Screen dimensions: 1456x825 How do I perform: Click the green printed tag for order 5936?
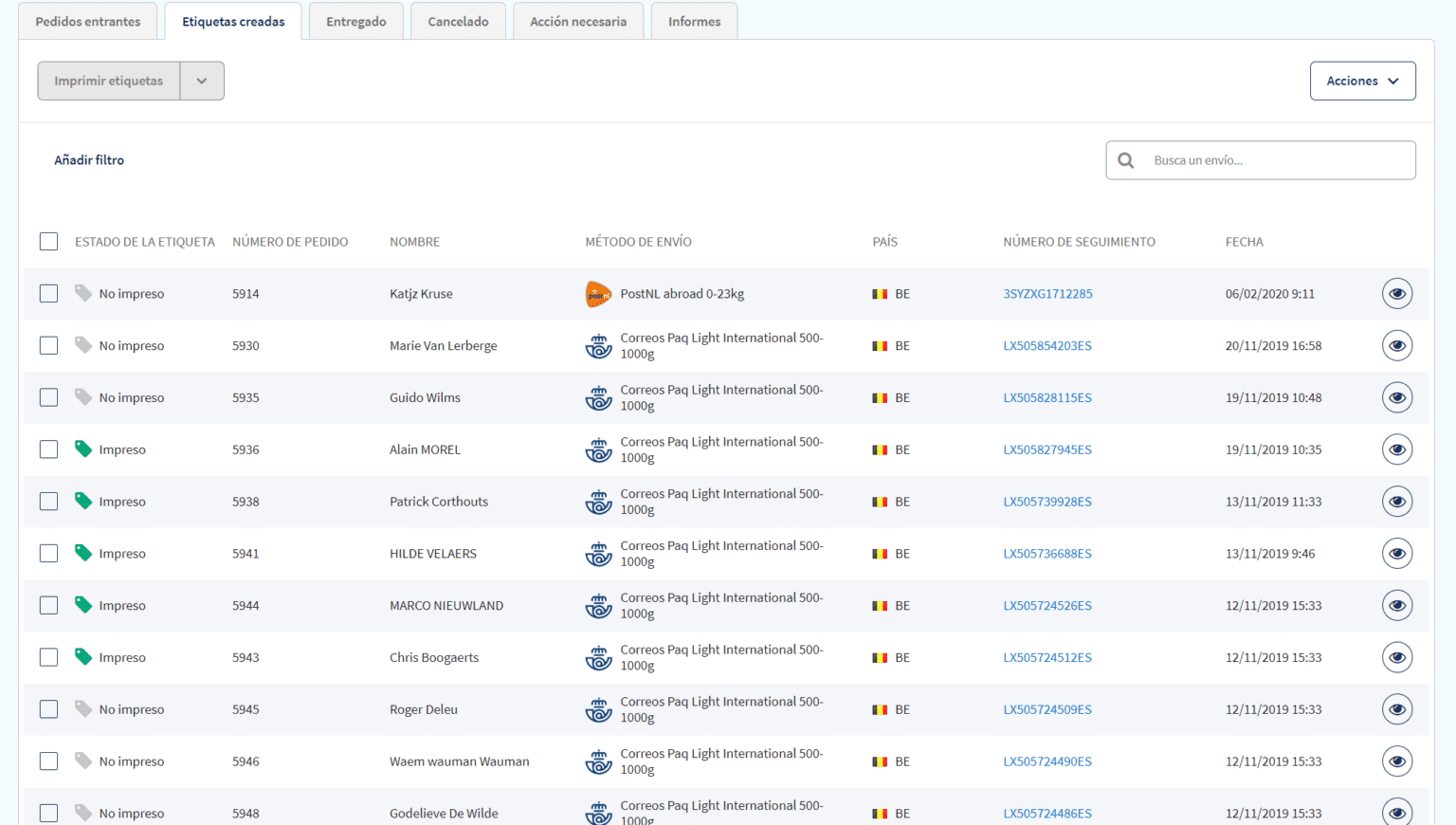(x=83, y=449)
